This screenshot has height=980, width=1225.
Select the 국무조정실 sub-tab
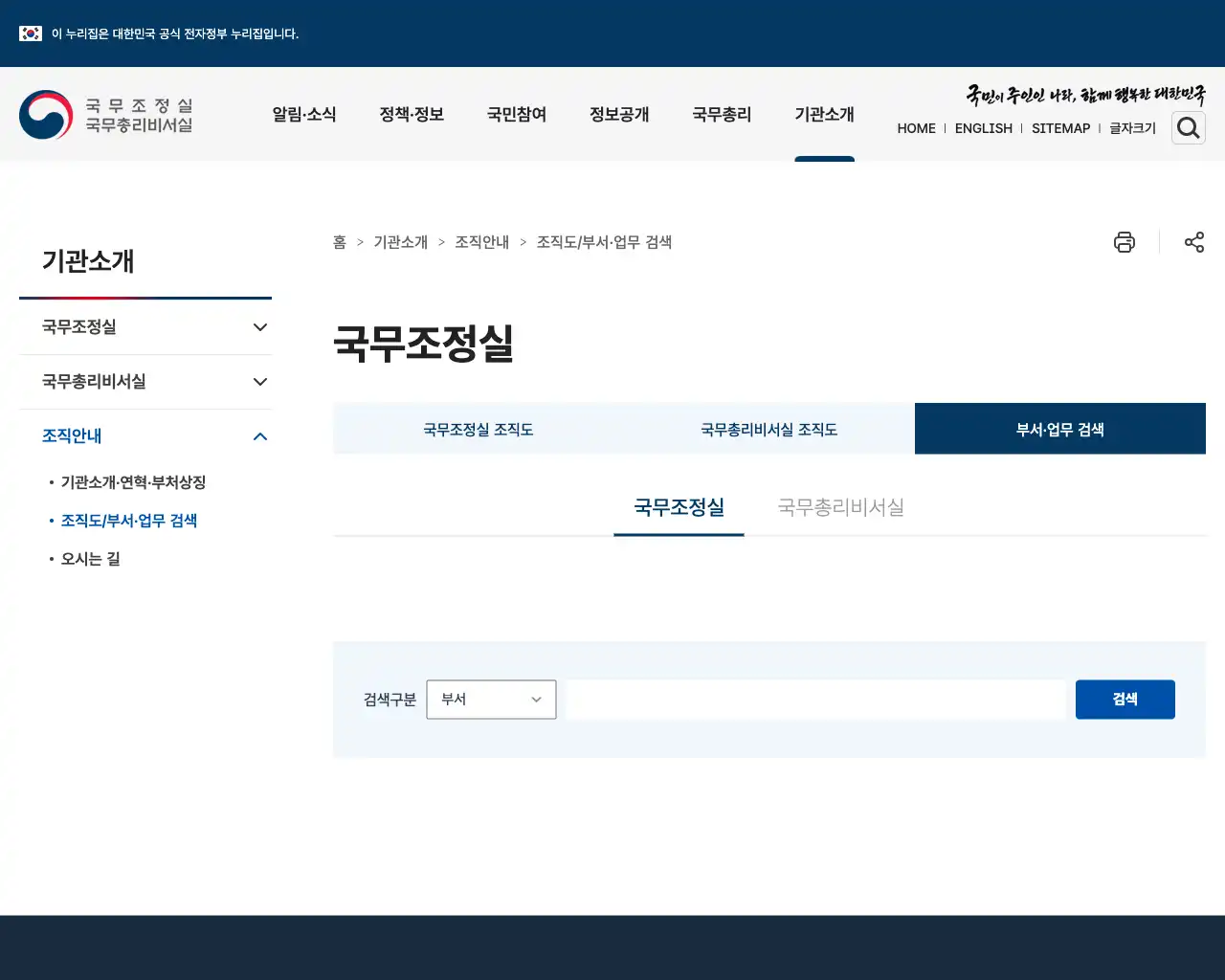pyautogui.click(x=679, y=507)
